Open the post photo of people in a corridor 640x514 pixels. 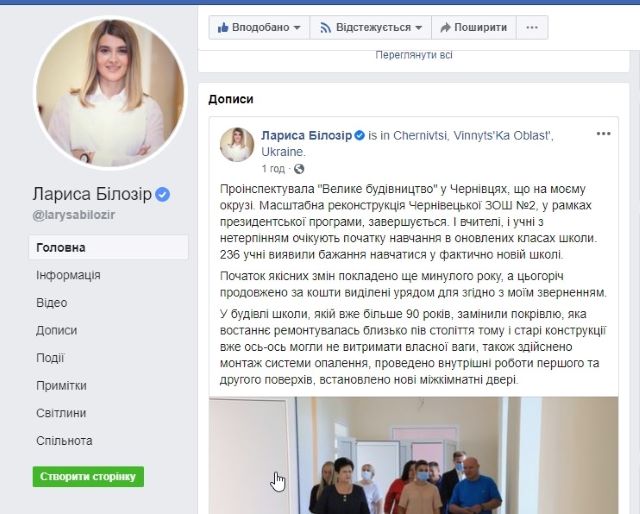(x=413, y=455)
